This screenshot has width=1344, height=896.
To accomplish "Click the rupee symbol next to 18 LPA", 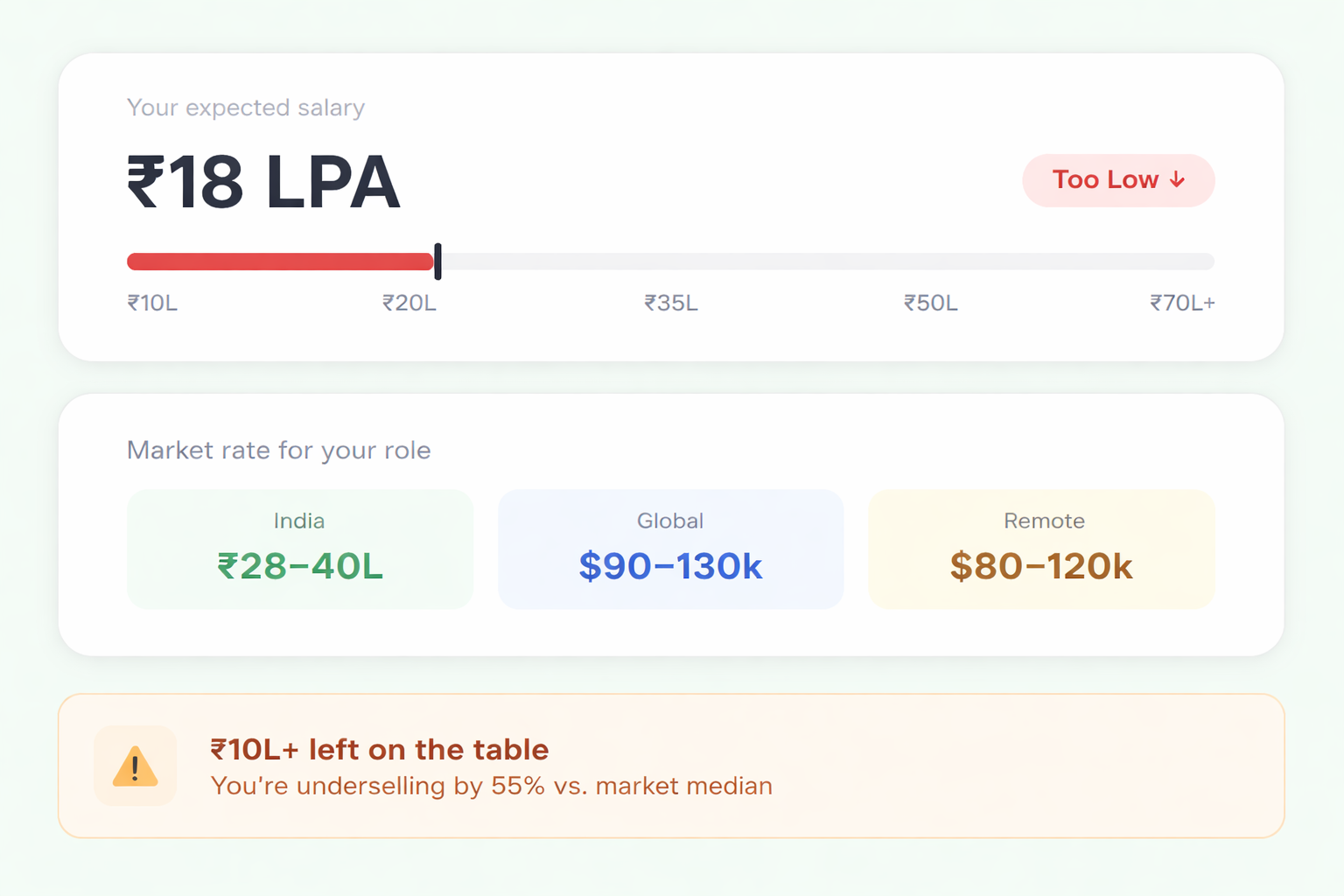I will [x=145, y=181].
